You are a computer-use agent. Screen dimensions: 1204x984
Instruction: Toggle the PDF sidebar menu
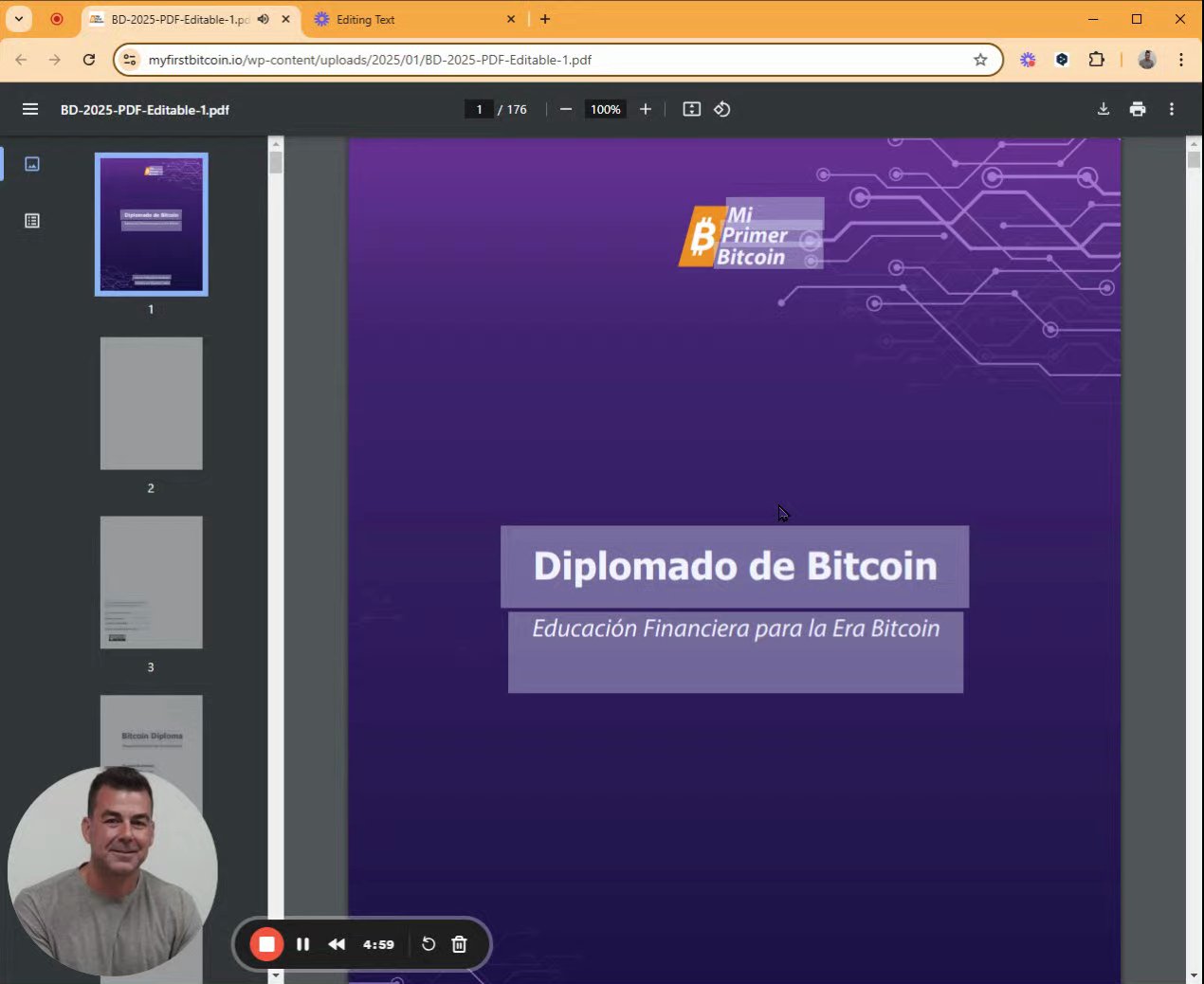[x=30, y=109]
